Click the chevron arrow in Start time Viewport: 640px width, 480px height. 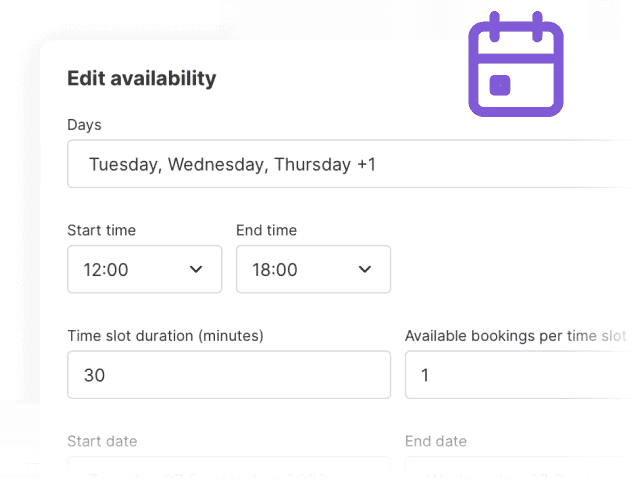(x=196, y=269)
